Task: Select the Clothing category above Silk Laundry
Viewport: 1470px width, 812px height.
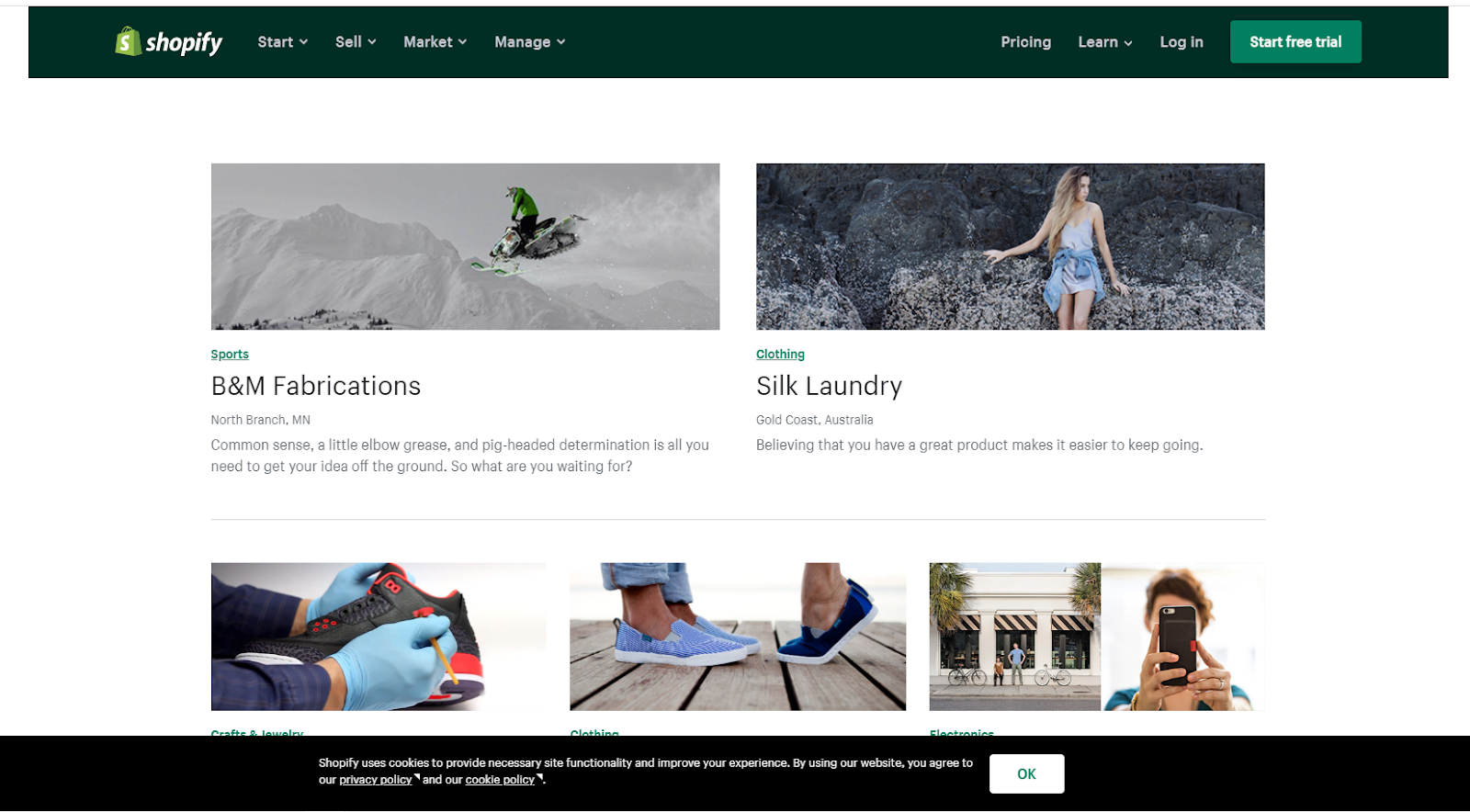Action: click(780, 355)
